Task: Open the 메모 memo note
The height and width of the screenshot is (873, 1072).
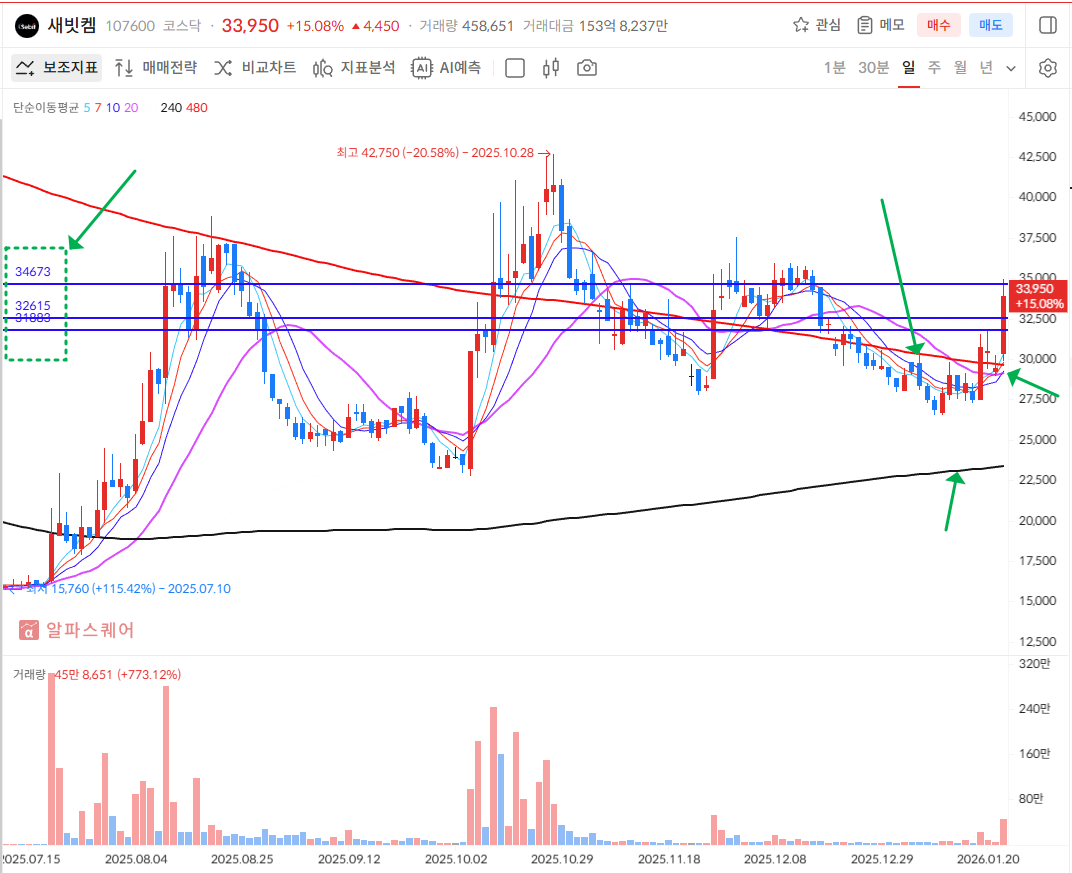Action: coord(881,25)
